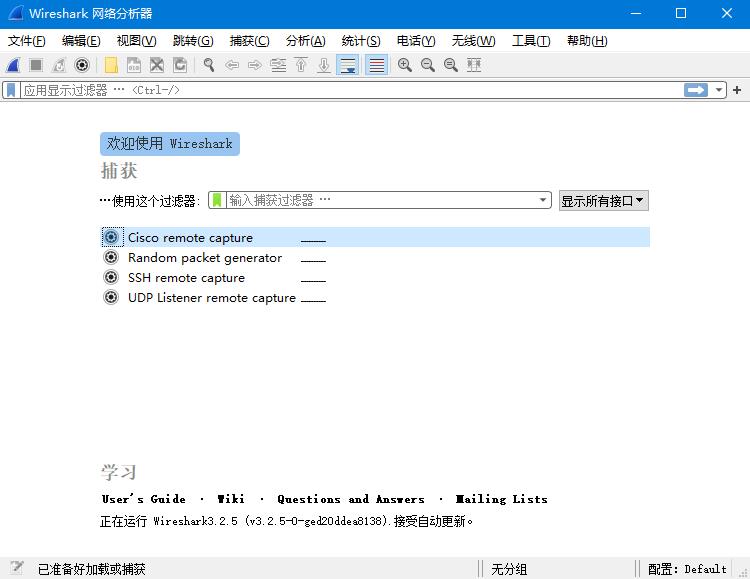
Task: Go to next packet arrow icon
Action: 255,65
